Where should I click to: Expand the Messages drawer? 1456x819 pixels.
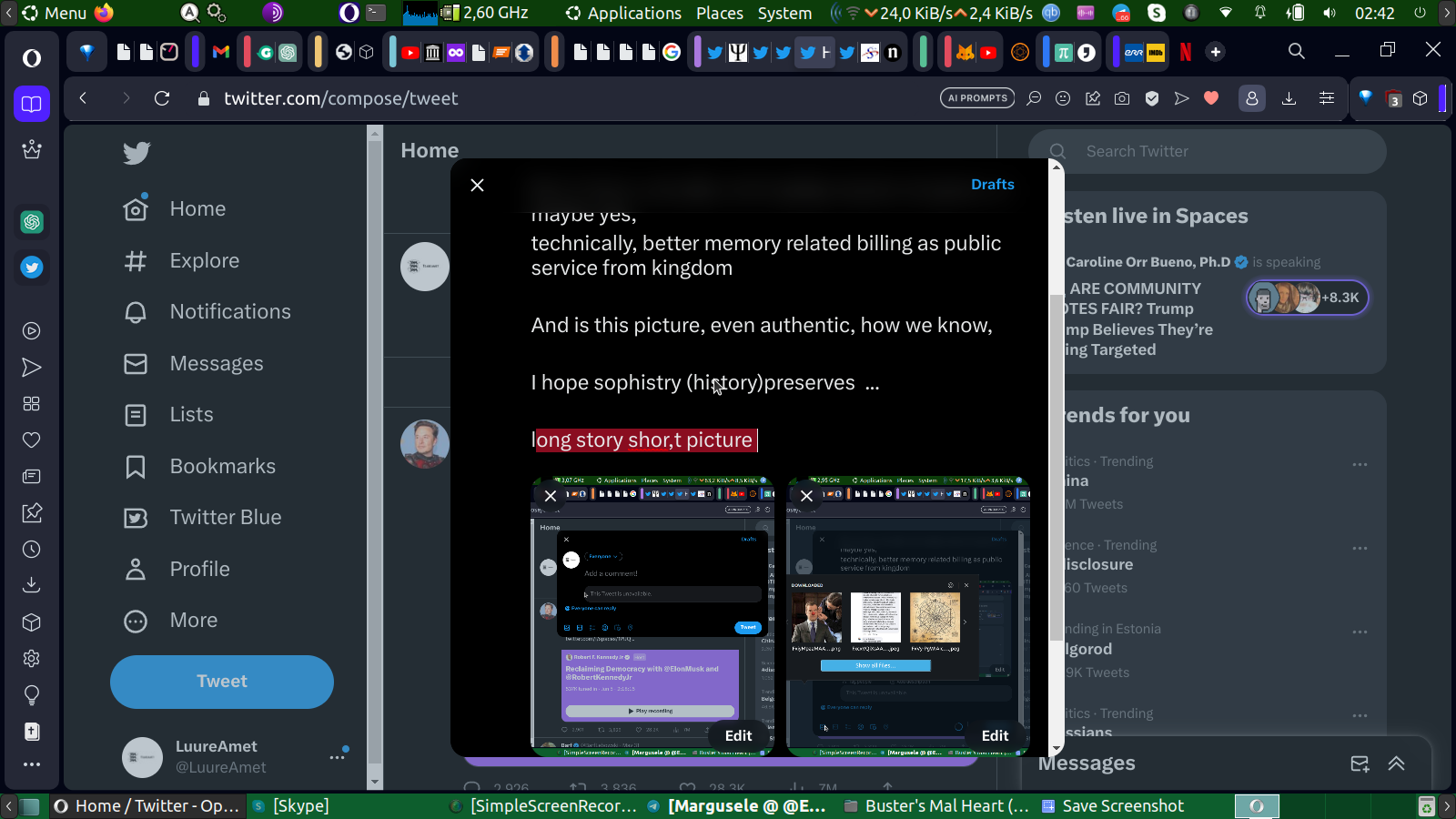1396,763
